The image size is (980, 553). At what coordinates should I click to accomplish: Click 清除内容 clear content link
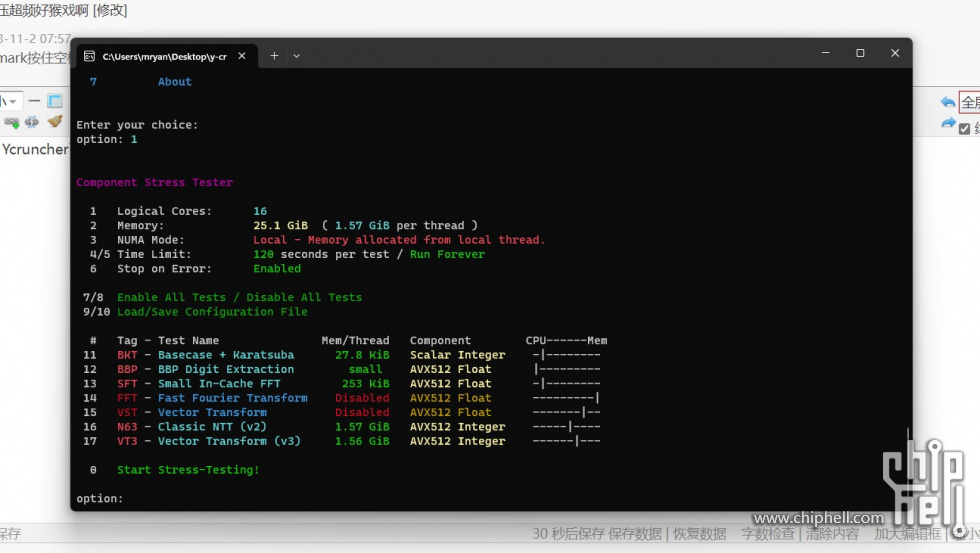click(832, 534)
